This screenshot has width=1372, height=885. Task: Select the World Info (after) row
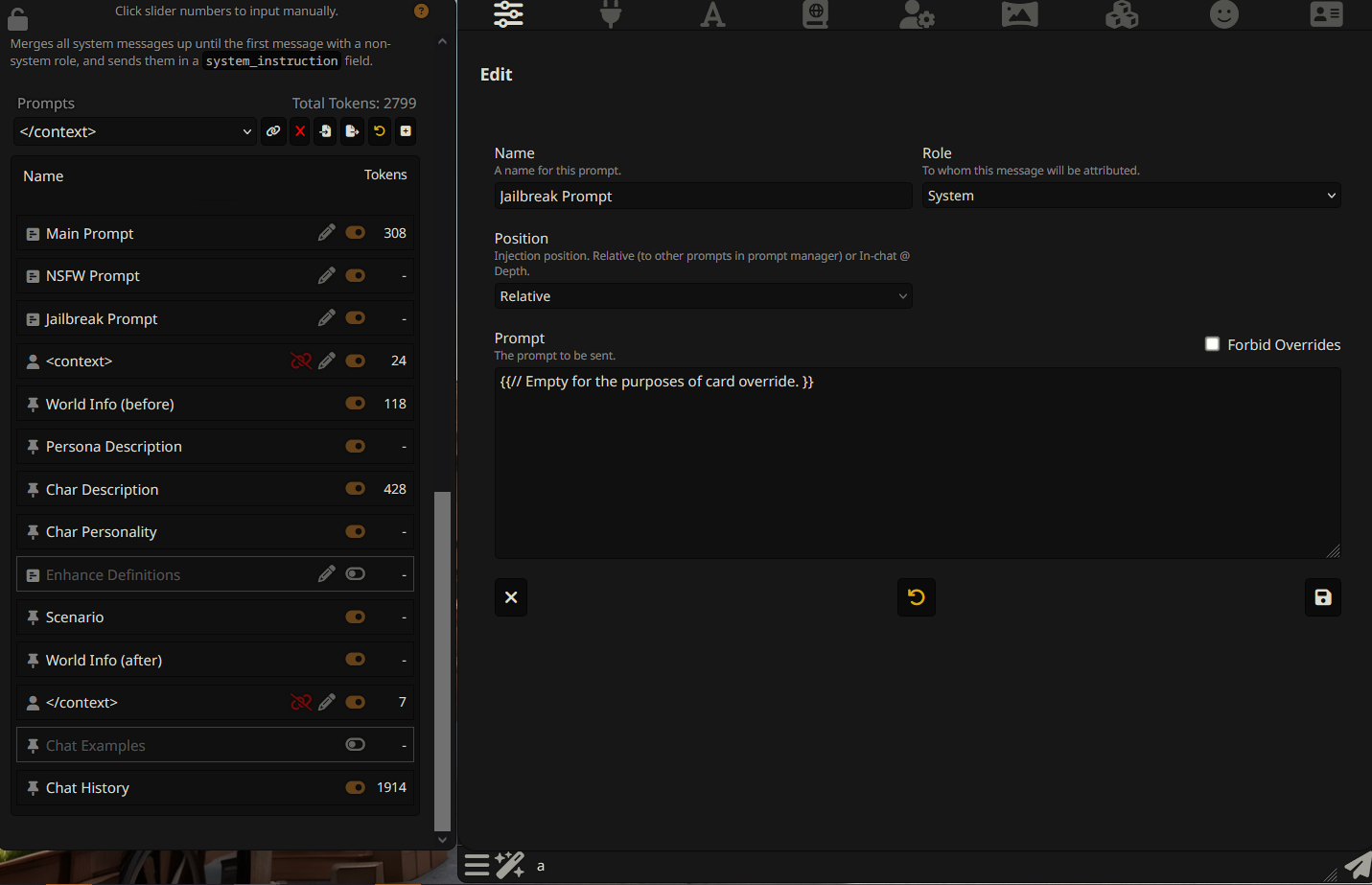(215, 660)
